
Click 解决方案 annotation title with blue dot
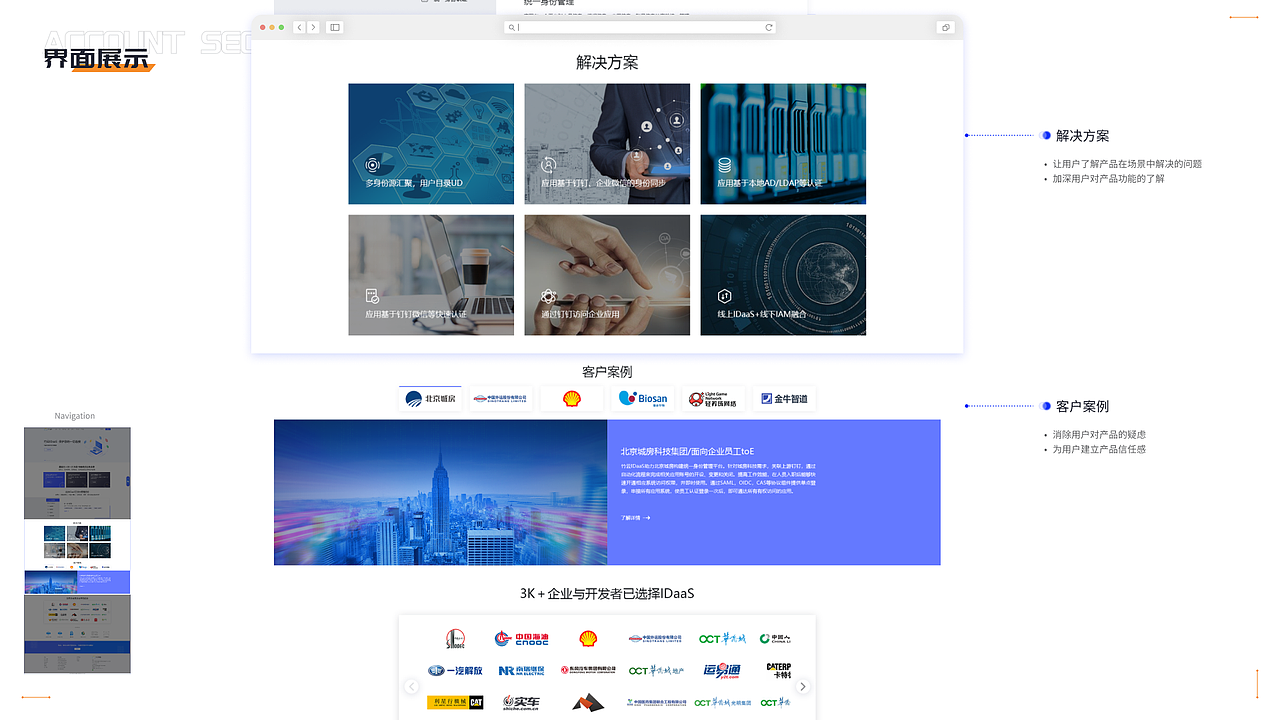click(1082, 135)
